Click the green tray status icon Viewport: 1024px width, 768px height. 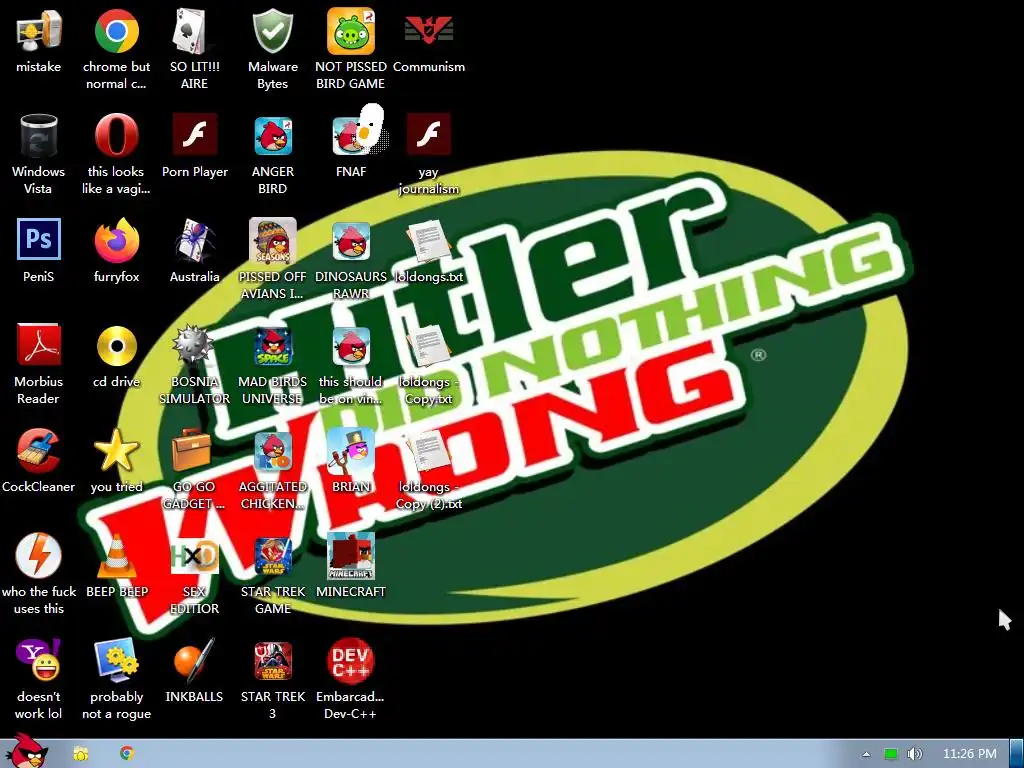pos(891,754)
